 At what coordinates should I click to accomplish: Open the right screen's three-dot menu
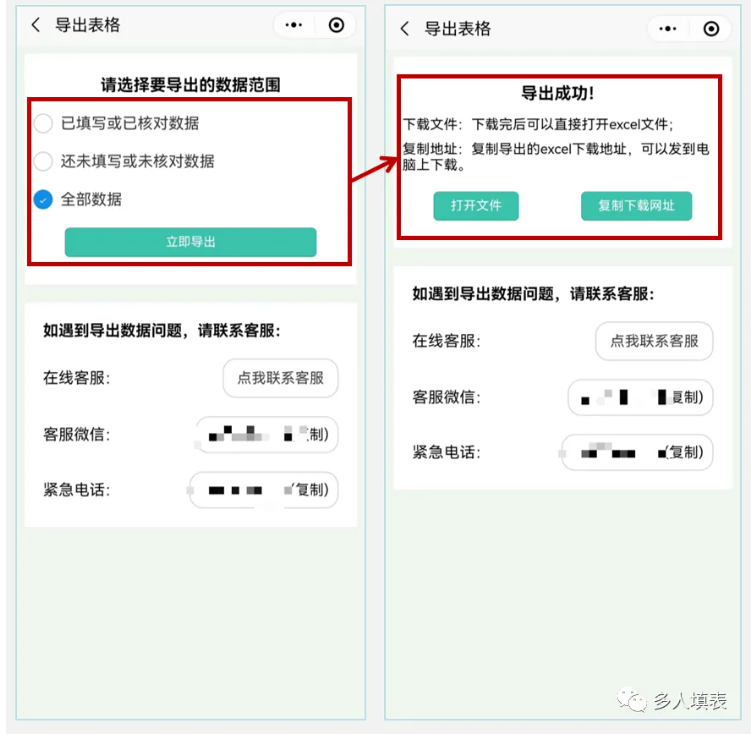668,29
